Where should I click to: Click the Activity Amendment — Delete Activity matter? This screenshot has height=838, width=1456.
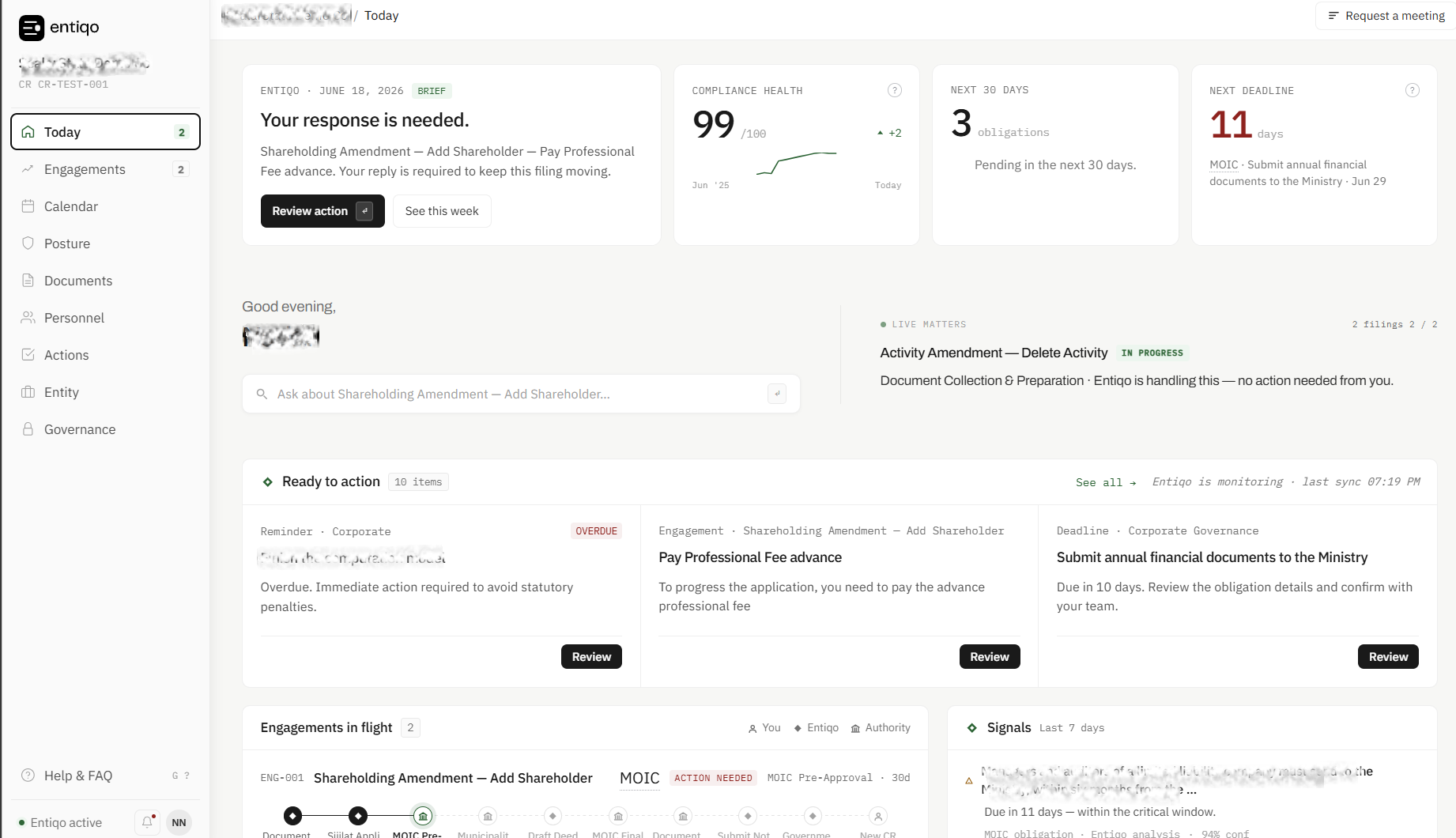tap(994, 353)
